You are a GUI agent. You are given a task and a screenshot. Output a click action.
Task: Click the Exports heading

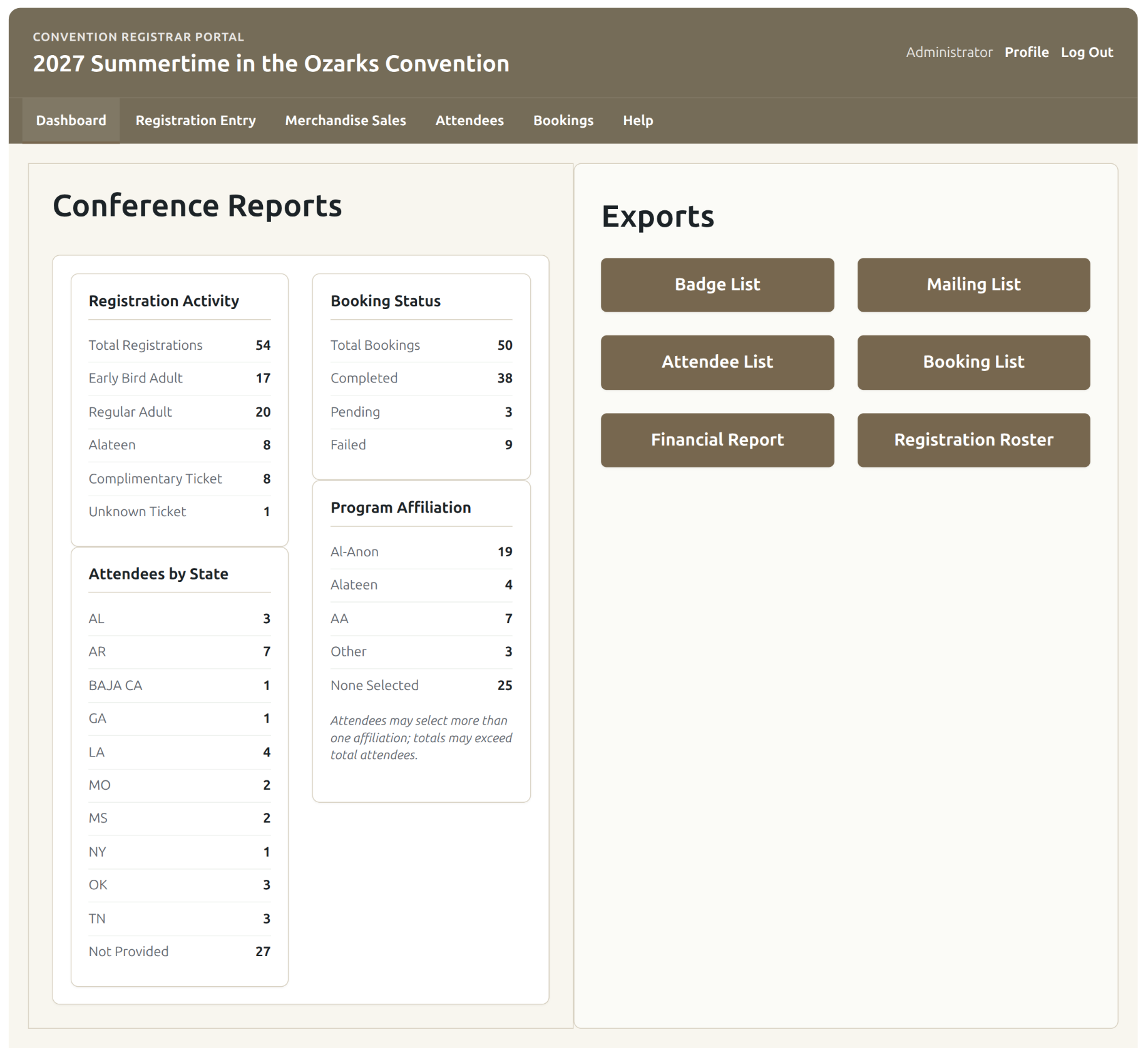coord(657,217)
